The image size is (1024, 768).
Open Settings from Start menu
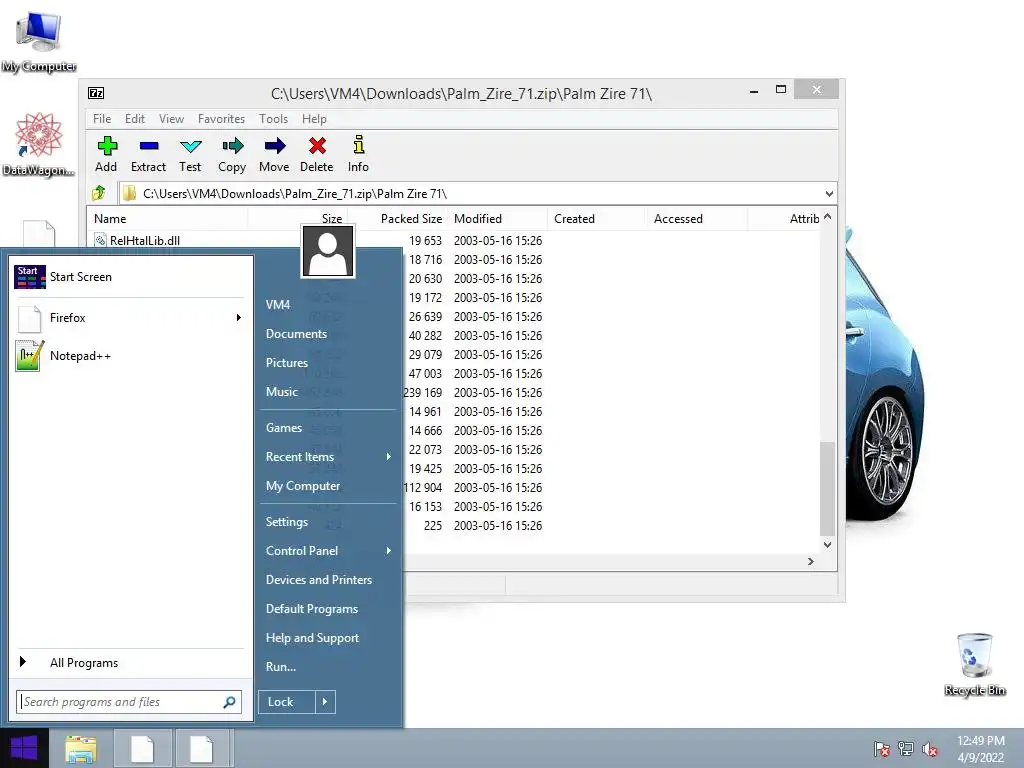click(x=286, y=522)
